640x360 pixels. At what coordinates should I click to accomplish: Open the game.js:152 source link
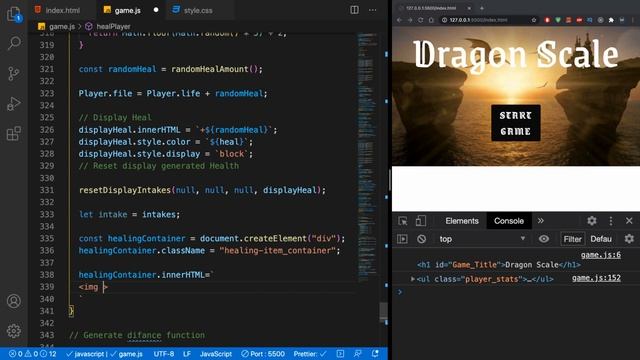[596, 278]
